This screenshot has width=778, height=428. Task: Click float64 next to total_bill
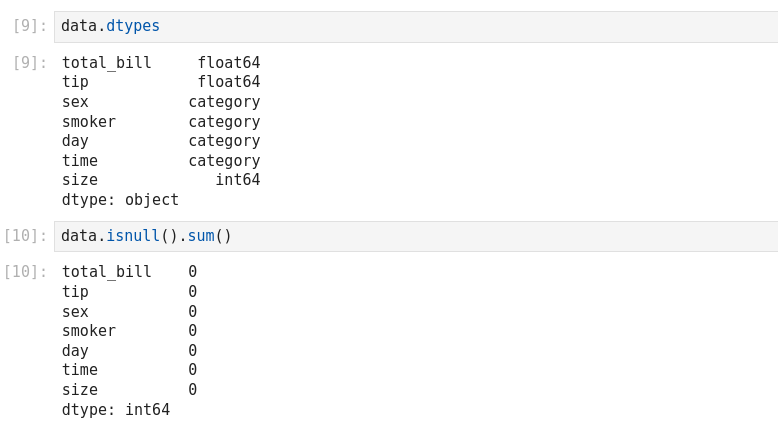[228, 63]
